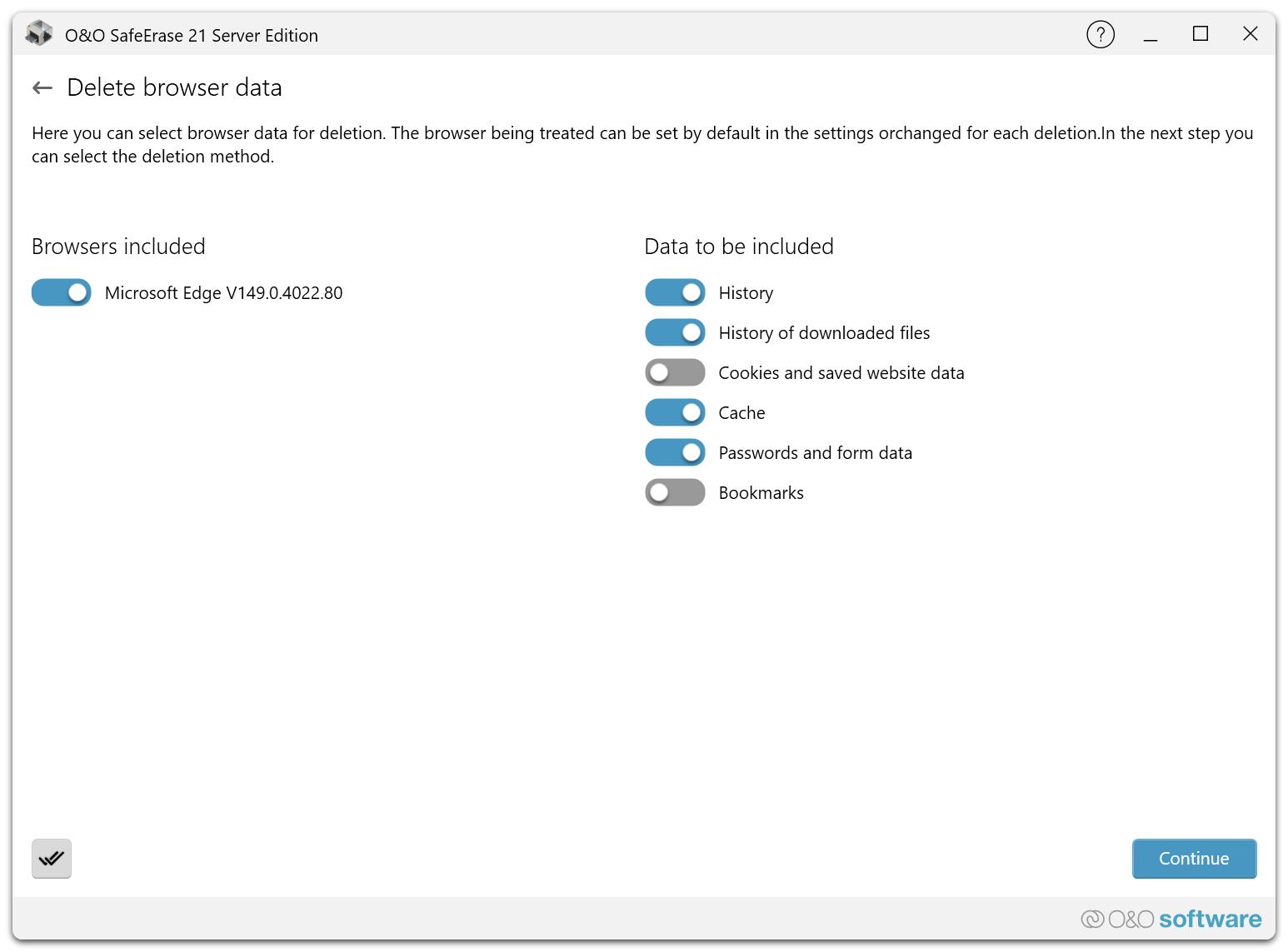Minimize the SafeErase window
The height and width of the screenshot is (952, 1288).
[x=1151, y=34]
